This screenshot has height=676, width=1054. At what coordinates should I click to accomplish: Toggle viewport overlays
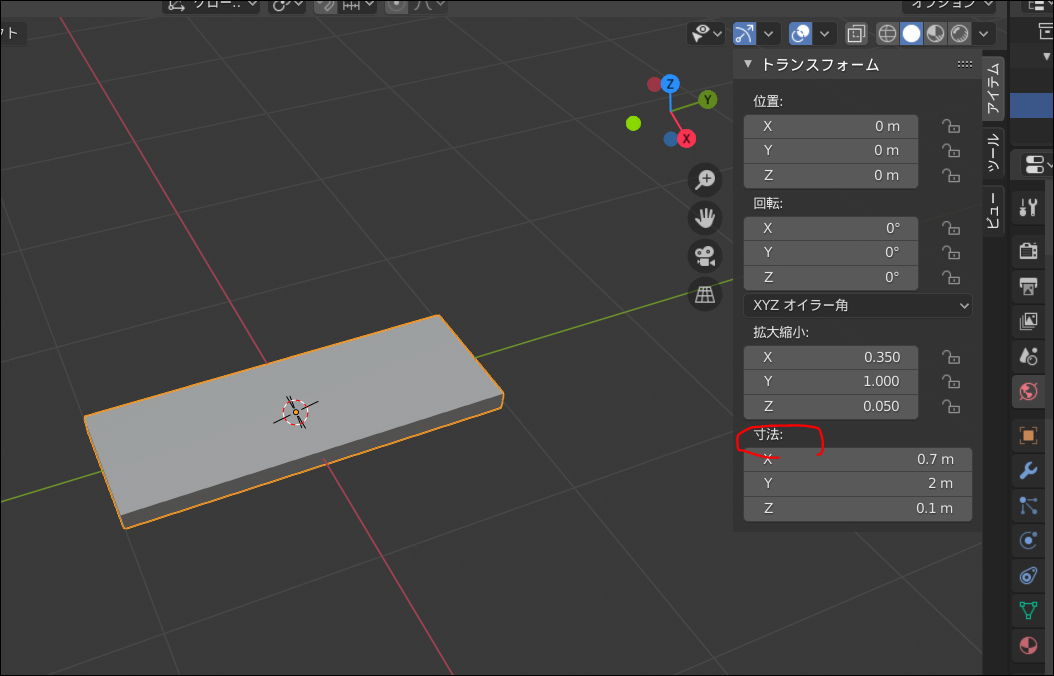[800, 34]
